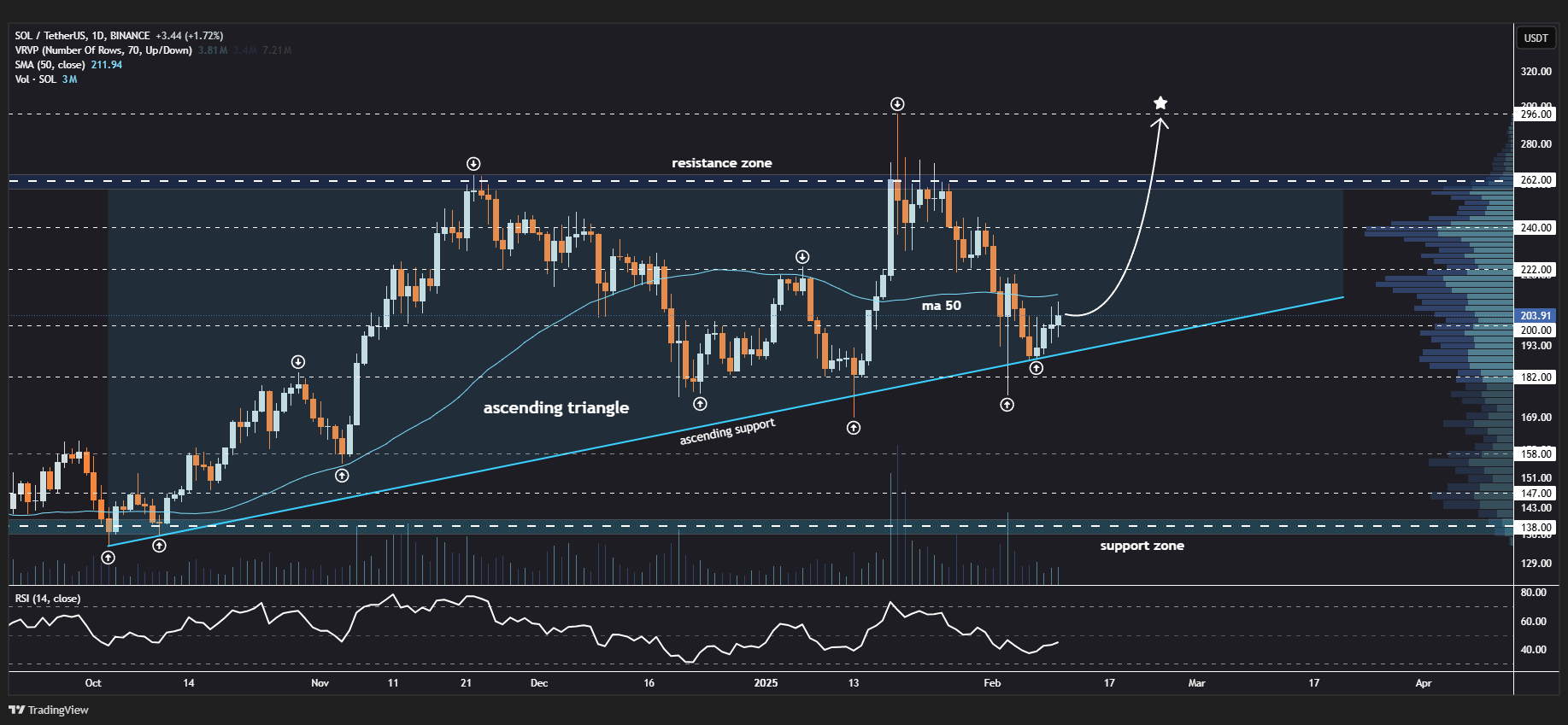The height and width of the screenshot is (725, 1568).
Task: Click the SOL / TetherUS symbol legend
Action: point(82,36)
